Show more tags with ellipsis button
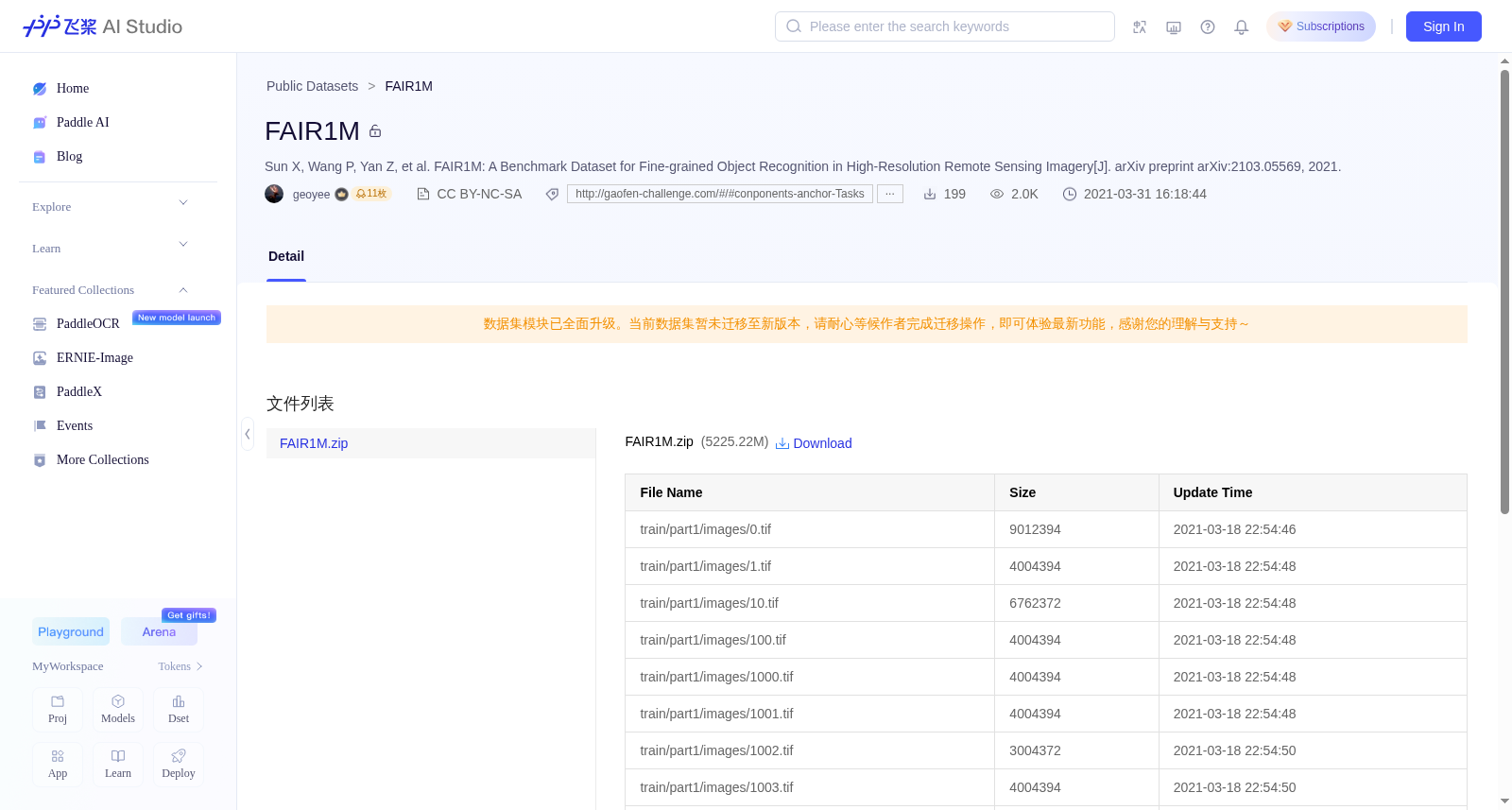This screenshot has width=1512, height=810. tap(890, 194)
